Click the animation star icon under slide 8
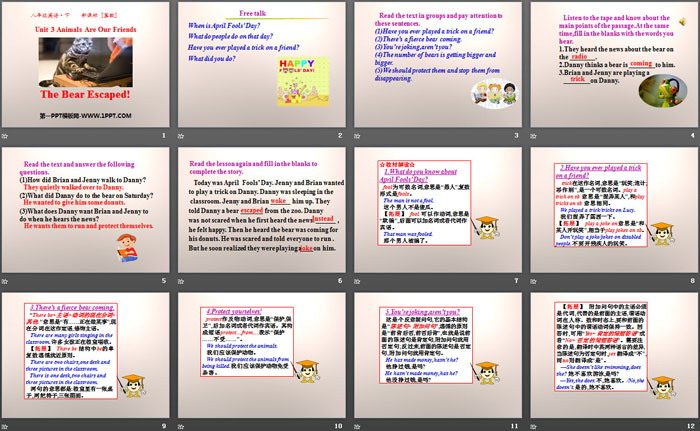 click(x=533, y=281)
